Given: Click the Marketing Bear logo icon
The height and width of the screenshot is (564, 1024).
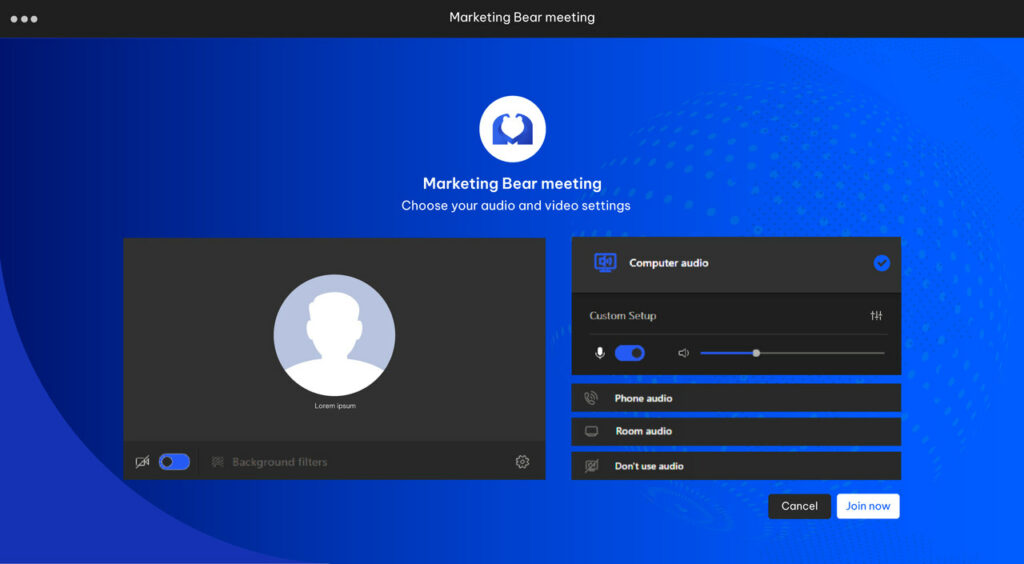Looking at the screenshot, I should [x=513, y=129].
